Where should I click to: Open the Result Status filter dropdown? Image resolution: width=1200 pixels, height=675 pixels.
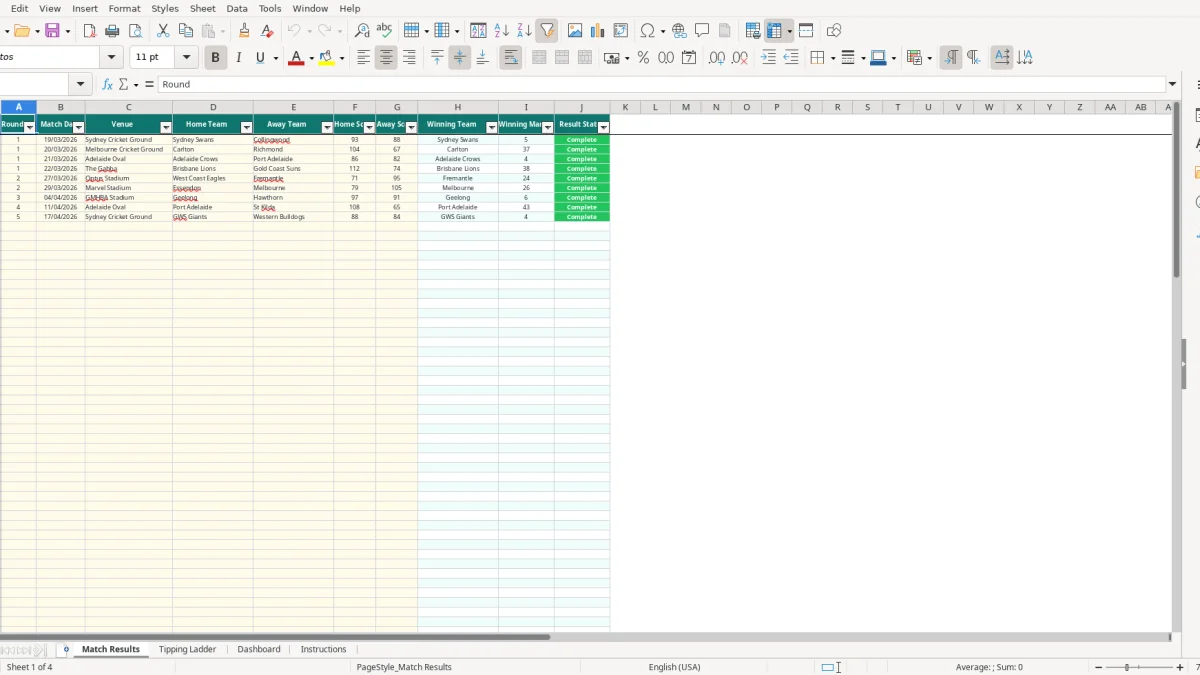[x=603, y=128]
